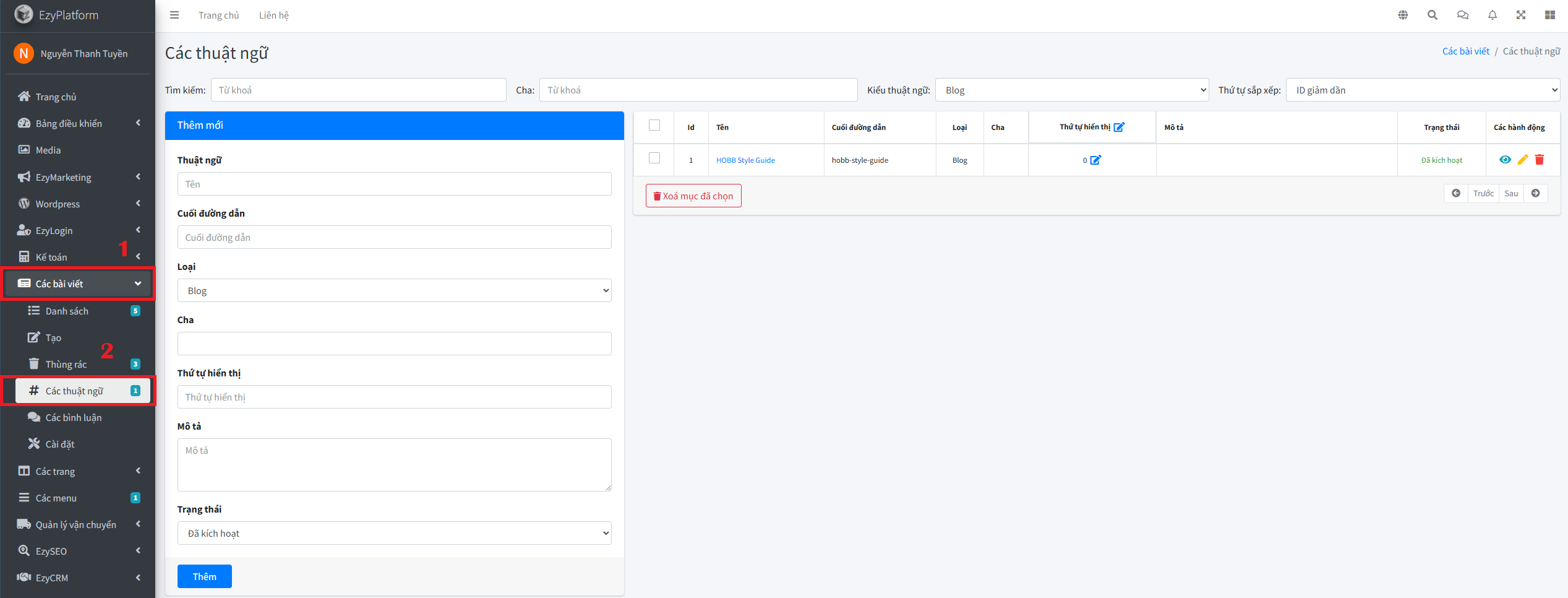Viewport: 1568px width, 598px height.
Task: Click edit icon in Thứ tự hiển thị header
Action: (x=1118, y=127)
